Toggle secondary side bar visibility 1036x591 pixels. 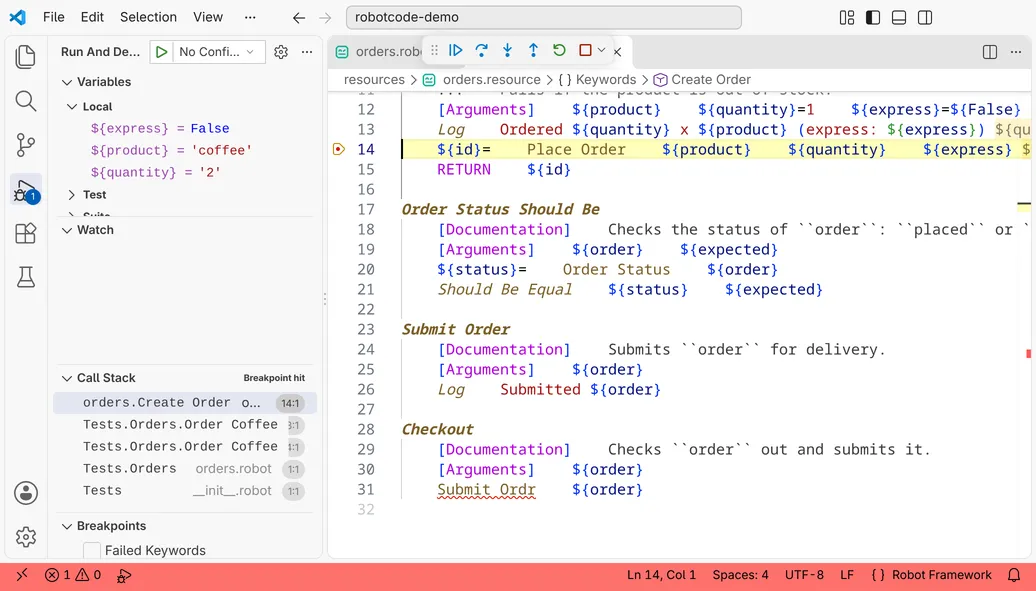pos(925,18)
